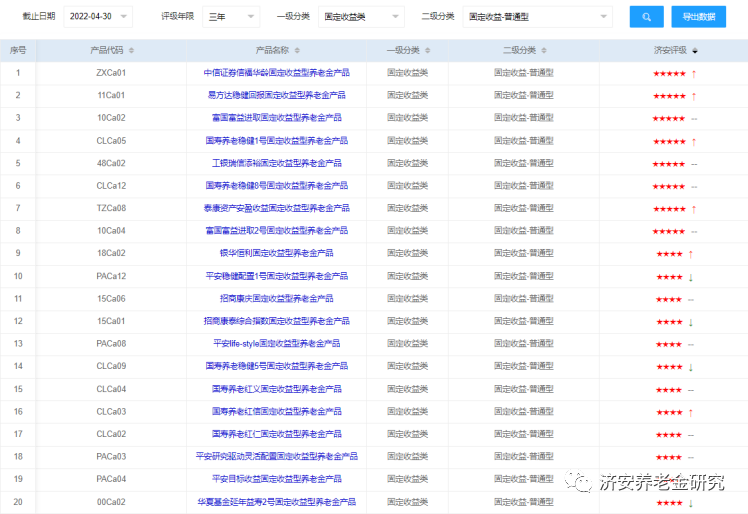Open the 截止日期 date dropdown 2022-04-30
Viewport: 748px width, 514px height.
tap(98, 17)
